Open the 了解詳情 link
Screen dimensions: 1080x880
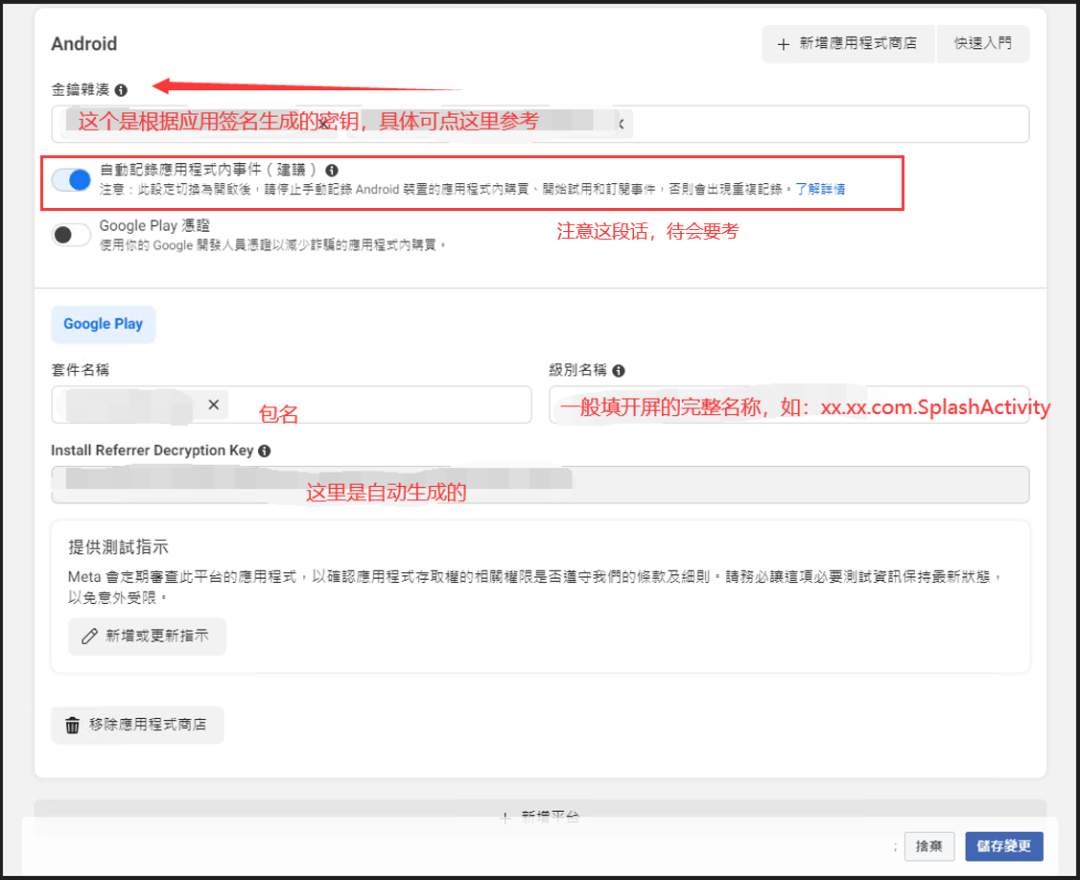[822, 190]
